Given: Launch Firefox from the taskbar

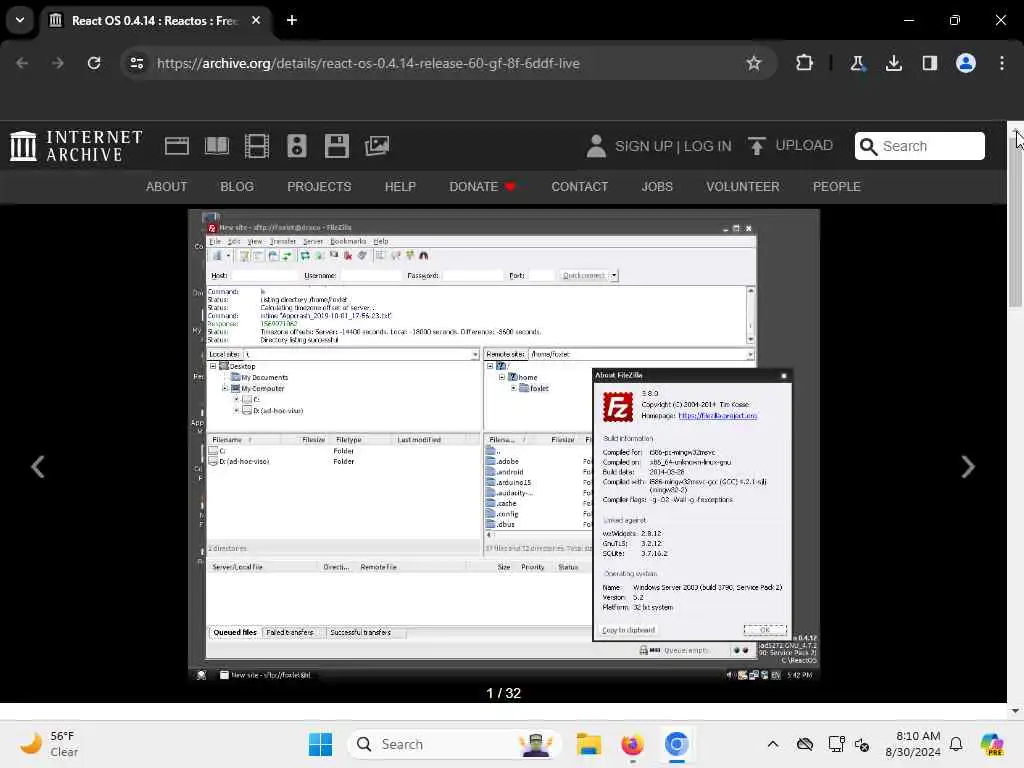Looking at the screenshot, I should [632, 744].
